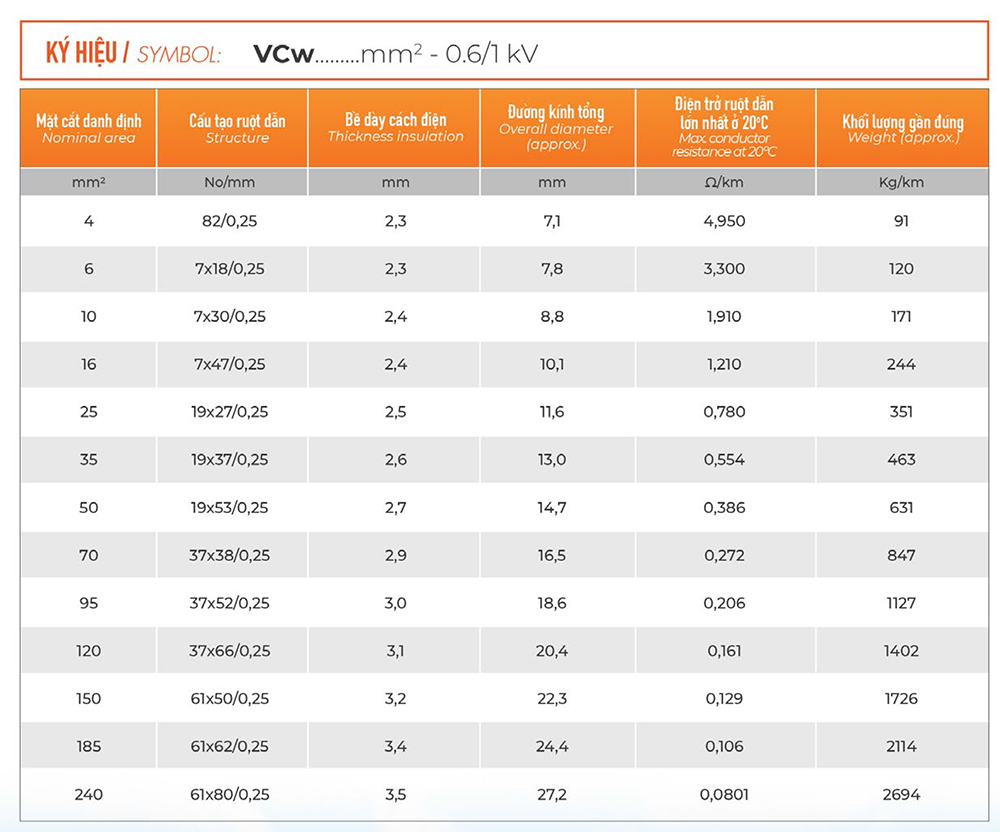Select the Kg/km unit cell
1000x832 pixels.
(901, 182)
